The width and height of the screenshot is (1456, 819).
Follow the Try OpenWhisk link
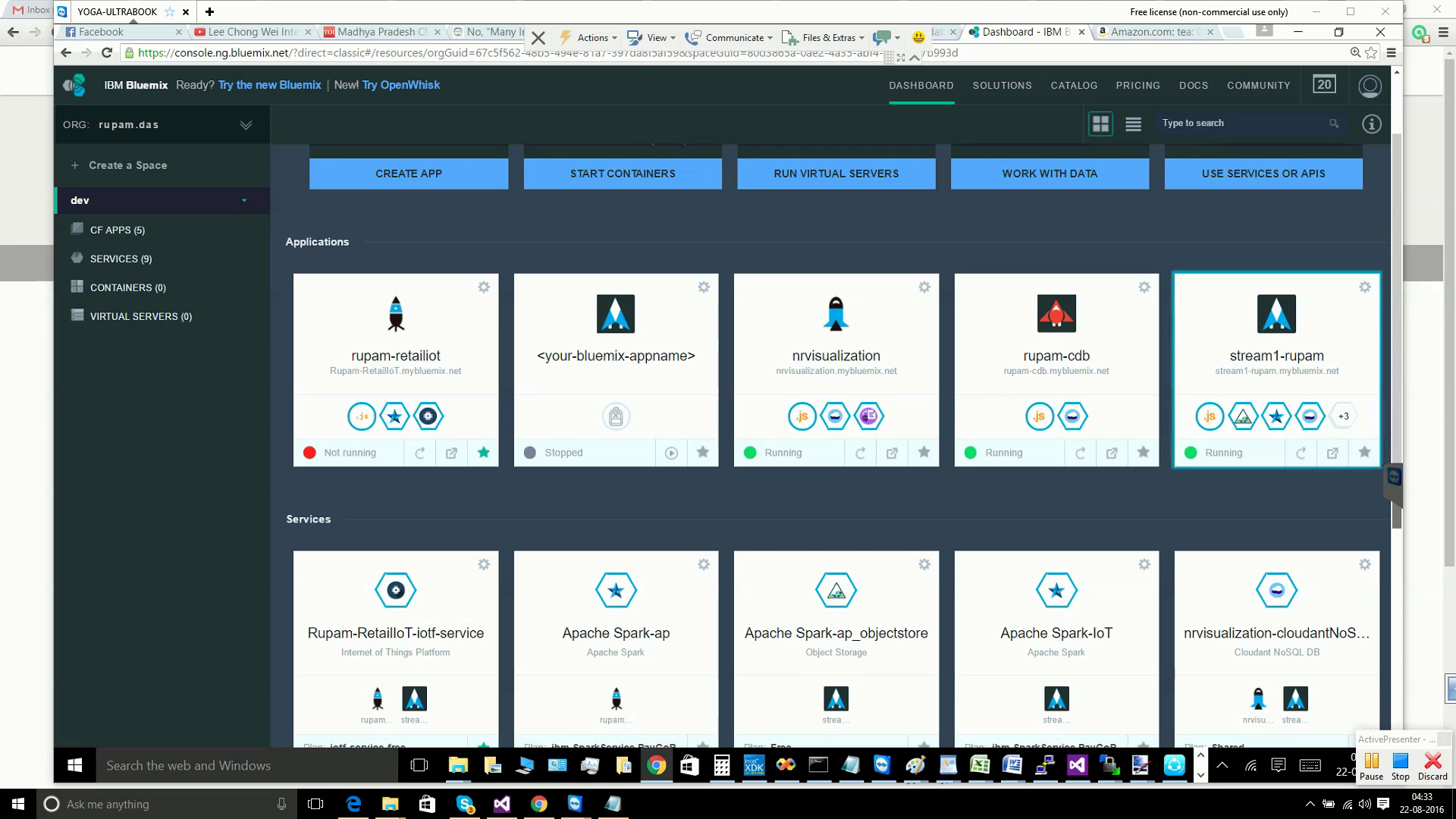tap(401, 85)
